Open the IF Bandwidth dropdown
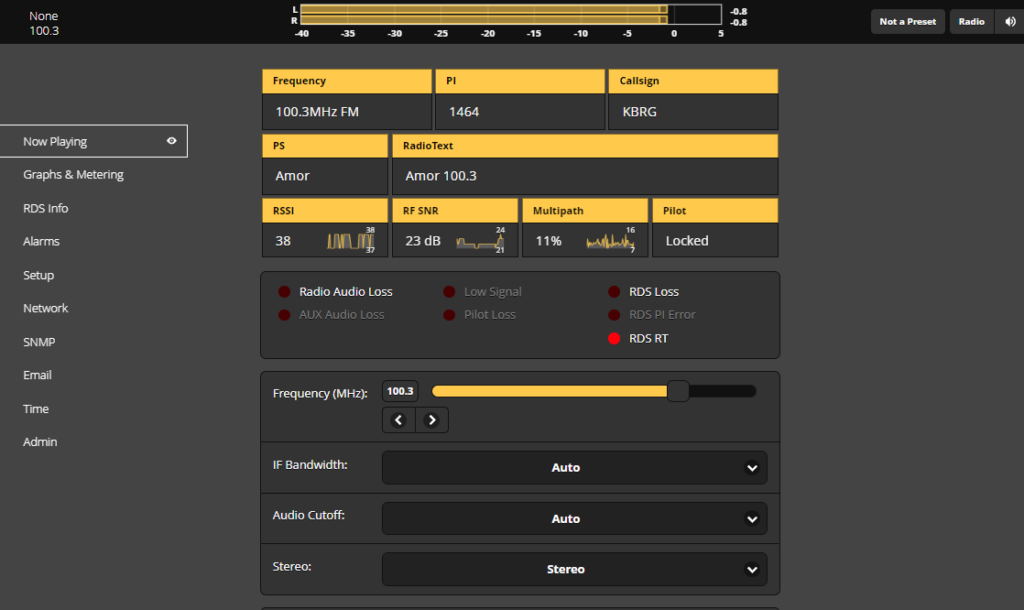This screenshot has width=1024, height=610. pyautogui.click(x=574, y=467)
